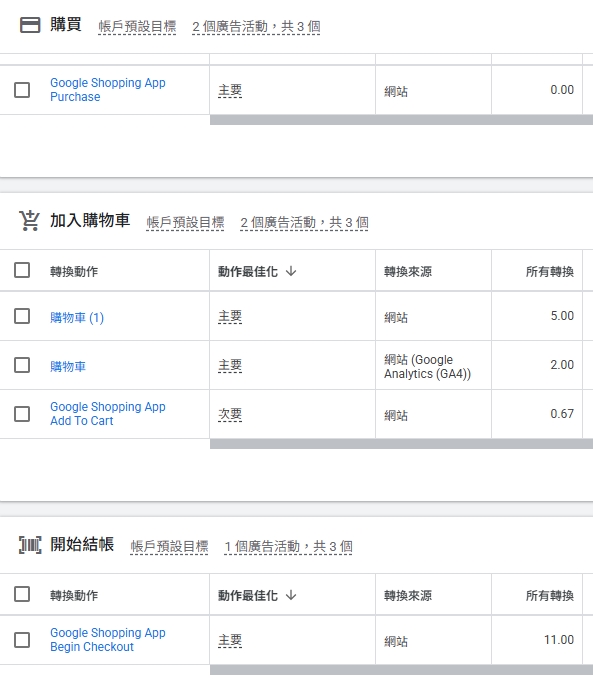Click the 0.67 conversions value

point(562,413)
